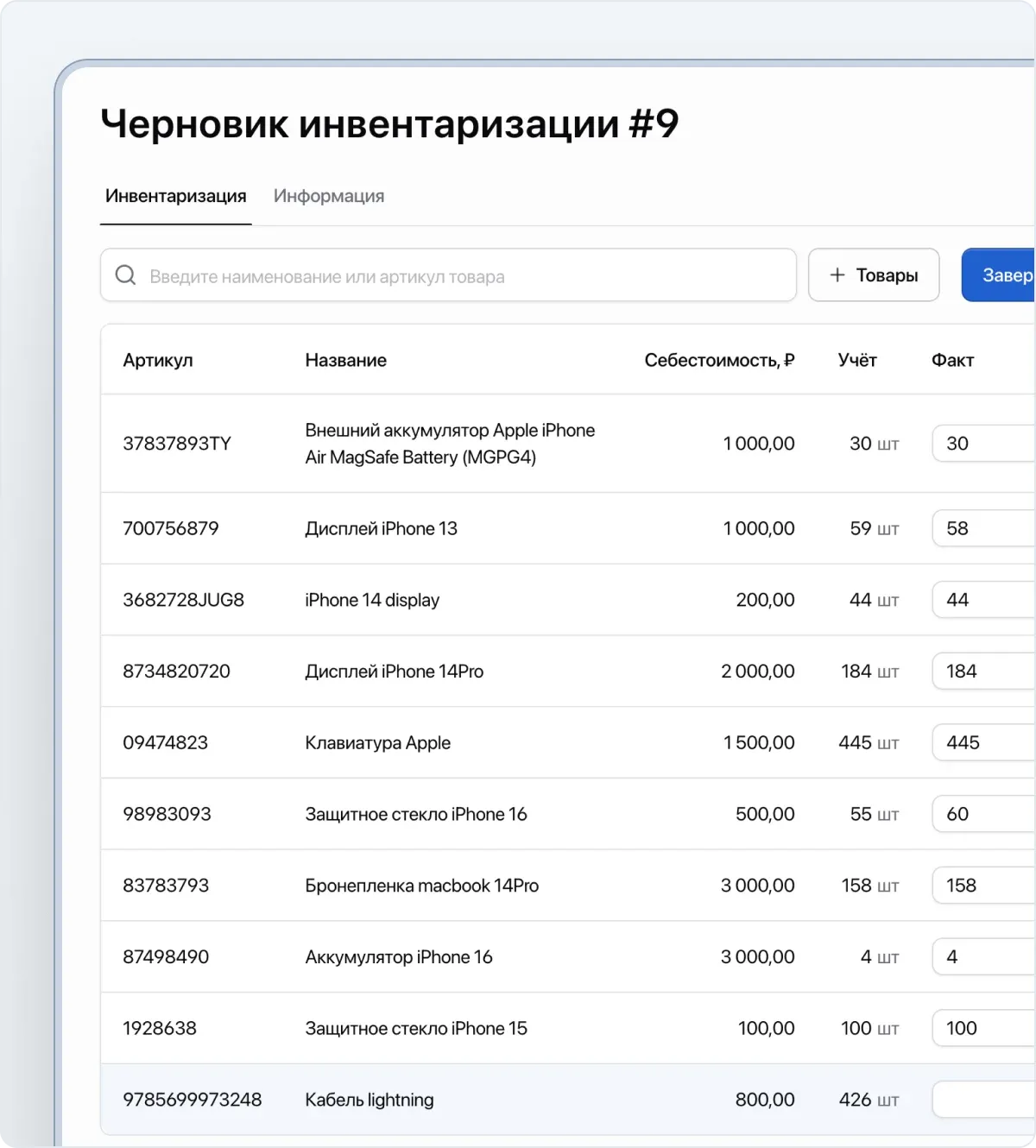Edit Факт field for Бронепленка macbook 14Pro

click(x=984, y=886)
